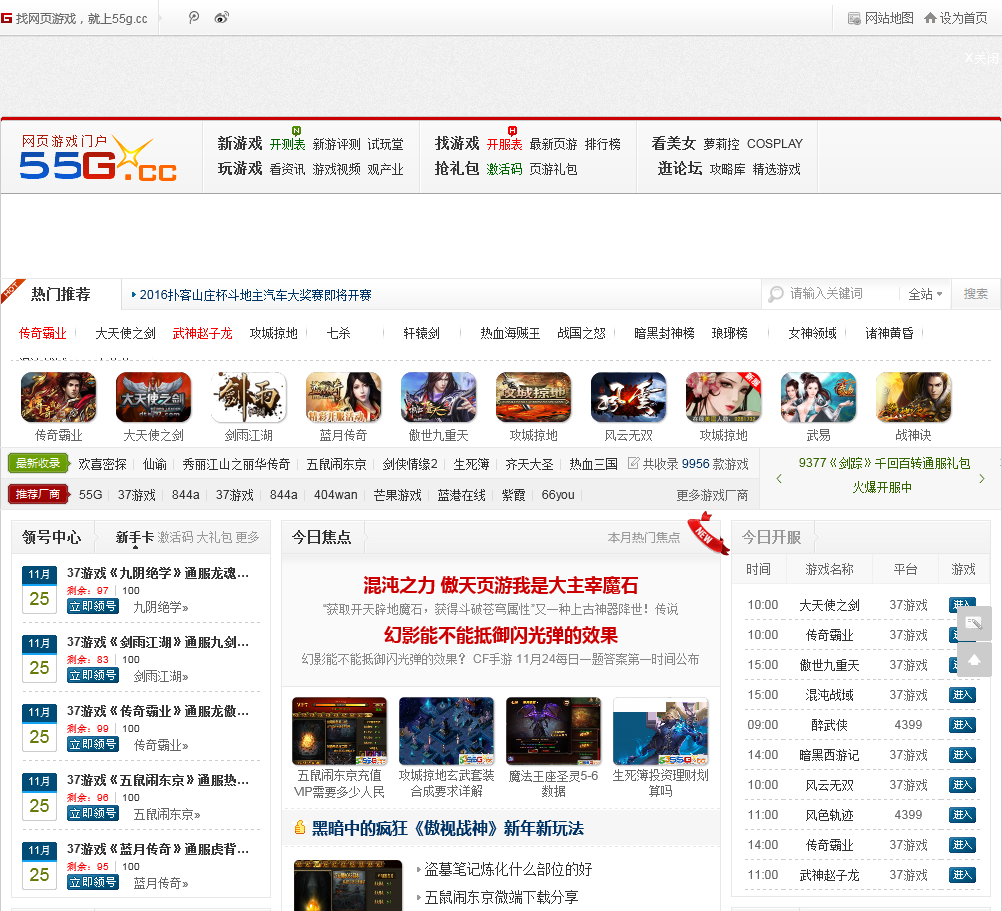This screenshot has height=911, width=1002.
Task: Open the 战神诀 game icon
Action: tap(914, 397)
